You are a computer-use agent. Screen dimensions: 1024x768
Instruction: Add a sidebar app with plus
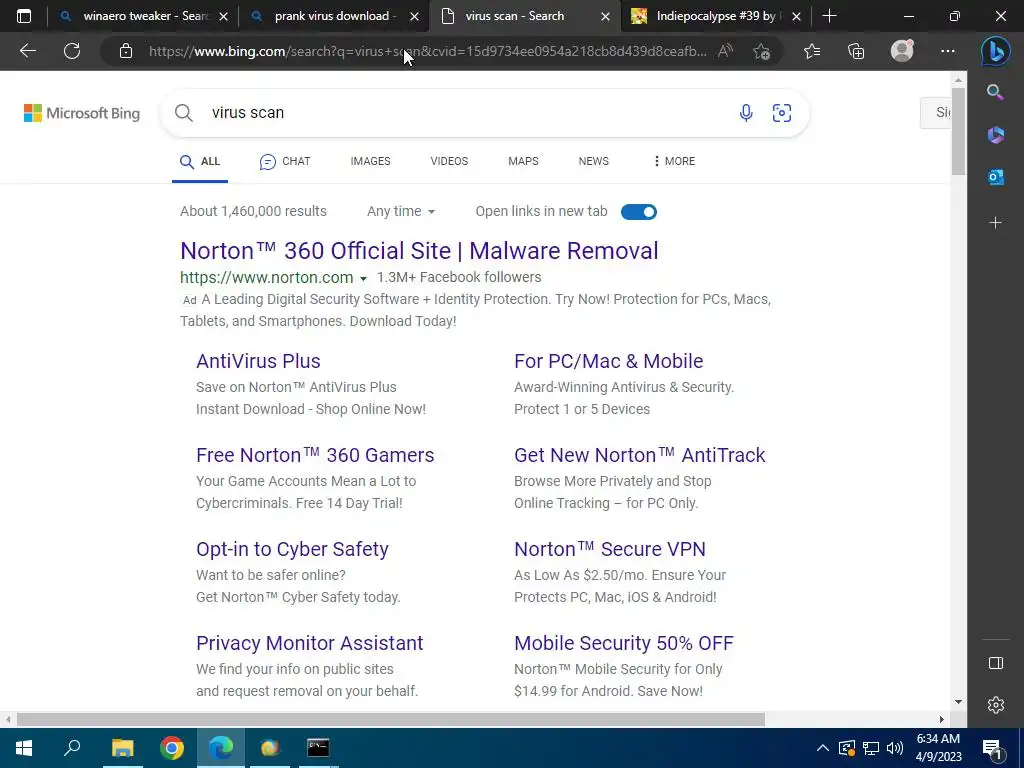[x=995, y=223]
